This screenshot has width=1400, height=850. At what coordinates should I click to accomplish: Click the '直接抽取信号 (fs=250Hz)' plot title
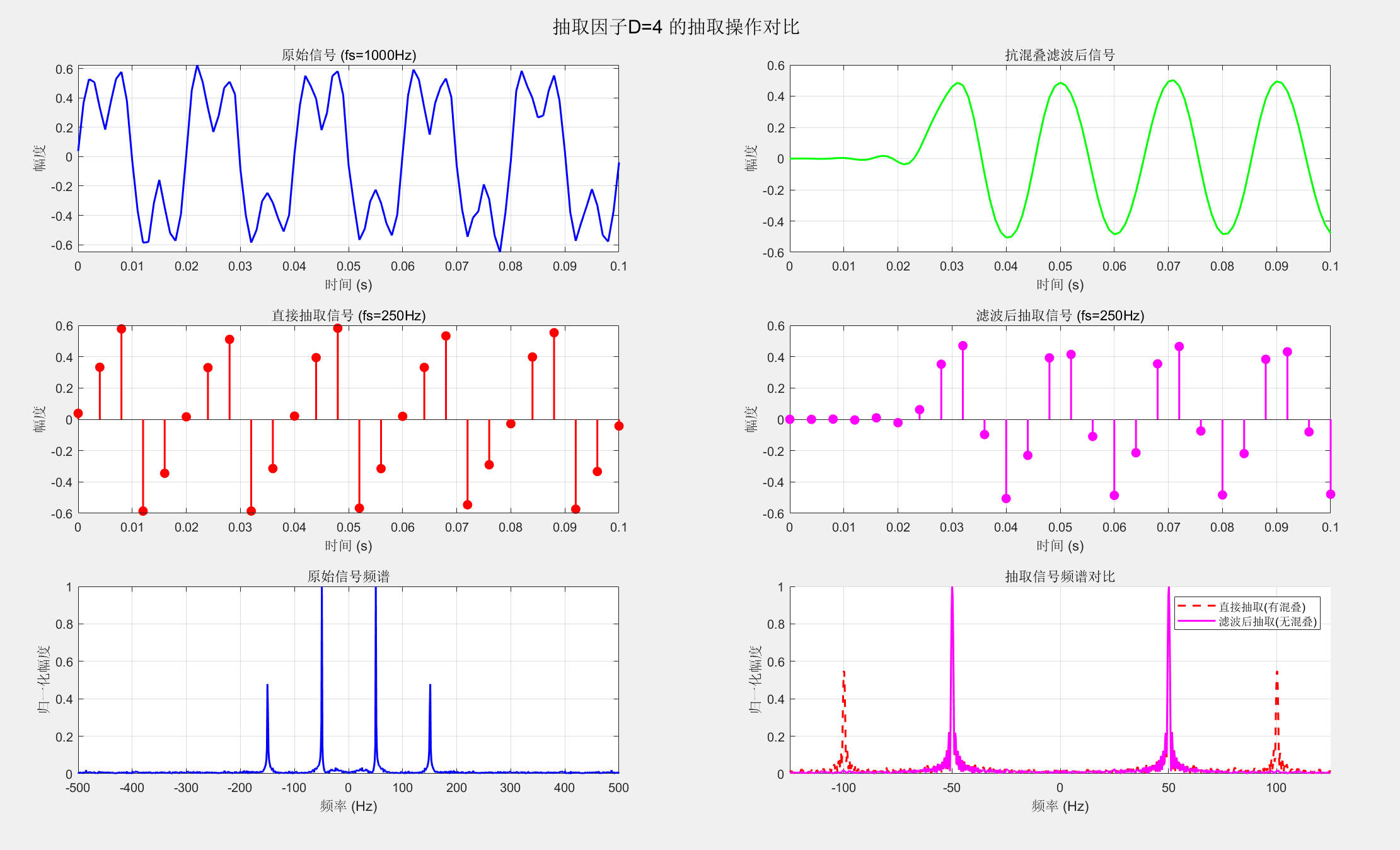coord(348,315)
